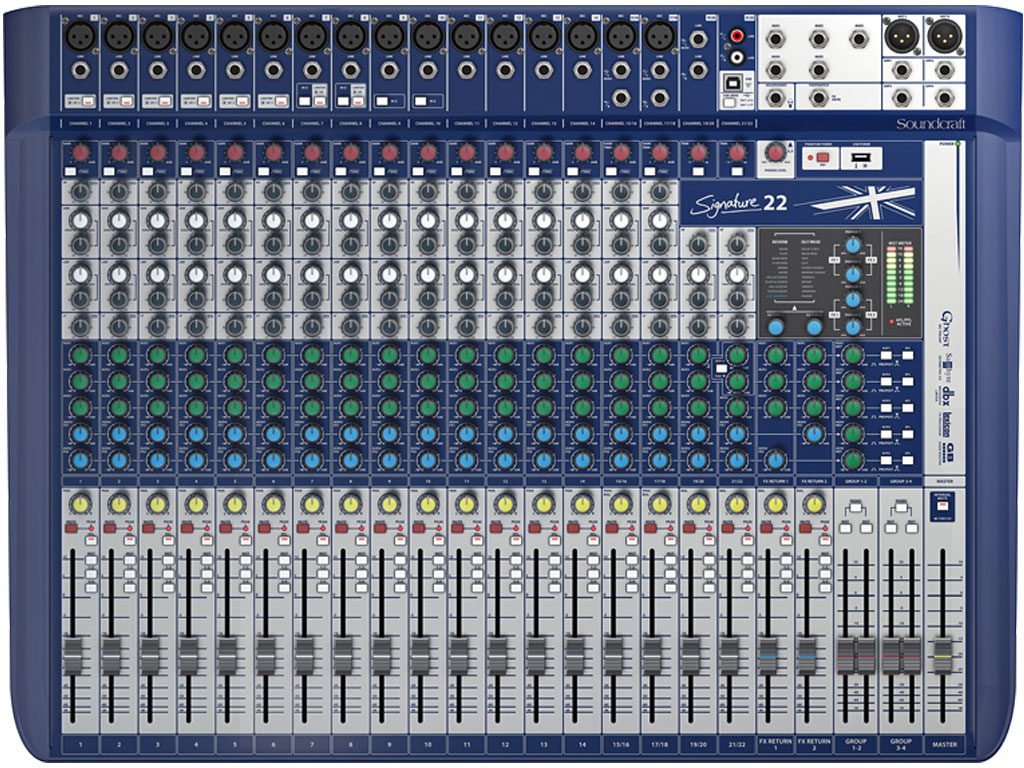
Task: Select the 21/22 stereo channel fader
Action: point(729,656)
